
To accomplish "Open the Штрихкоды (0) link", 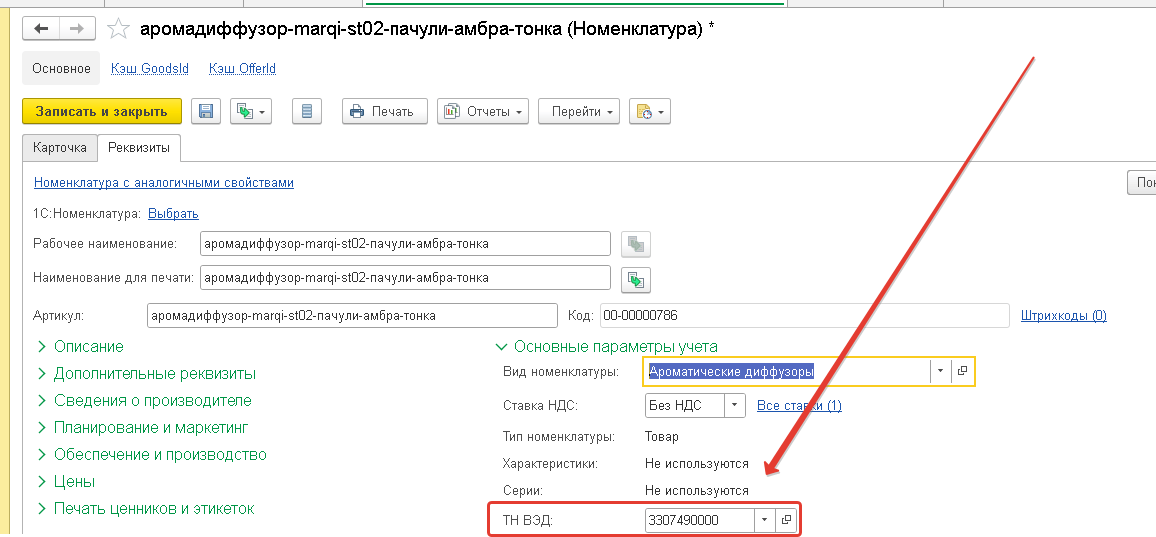I will [x=1063, y=316].
